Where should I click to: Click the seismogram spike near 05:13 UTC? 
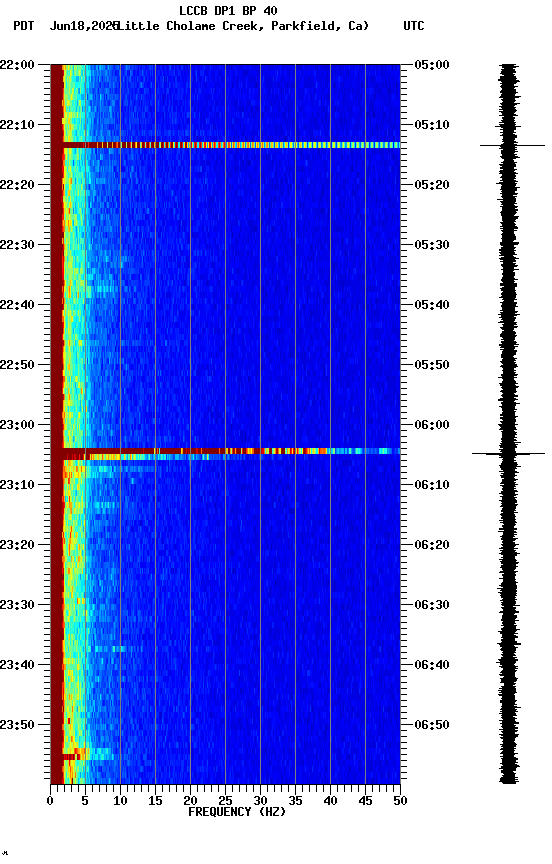coord(512,145)
